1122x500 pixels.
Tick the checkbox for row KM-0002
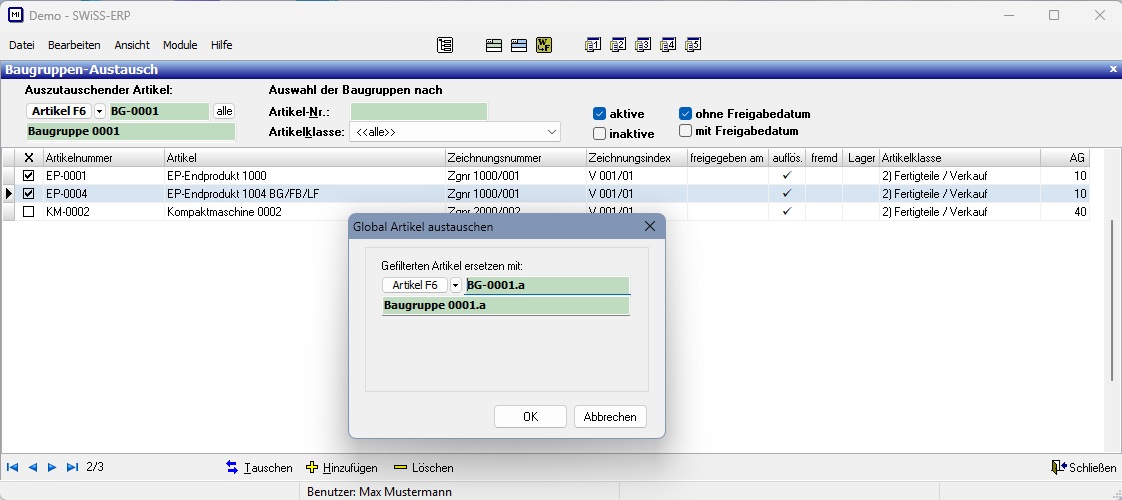28,212
